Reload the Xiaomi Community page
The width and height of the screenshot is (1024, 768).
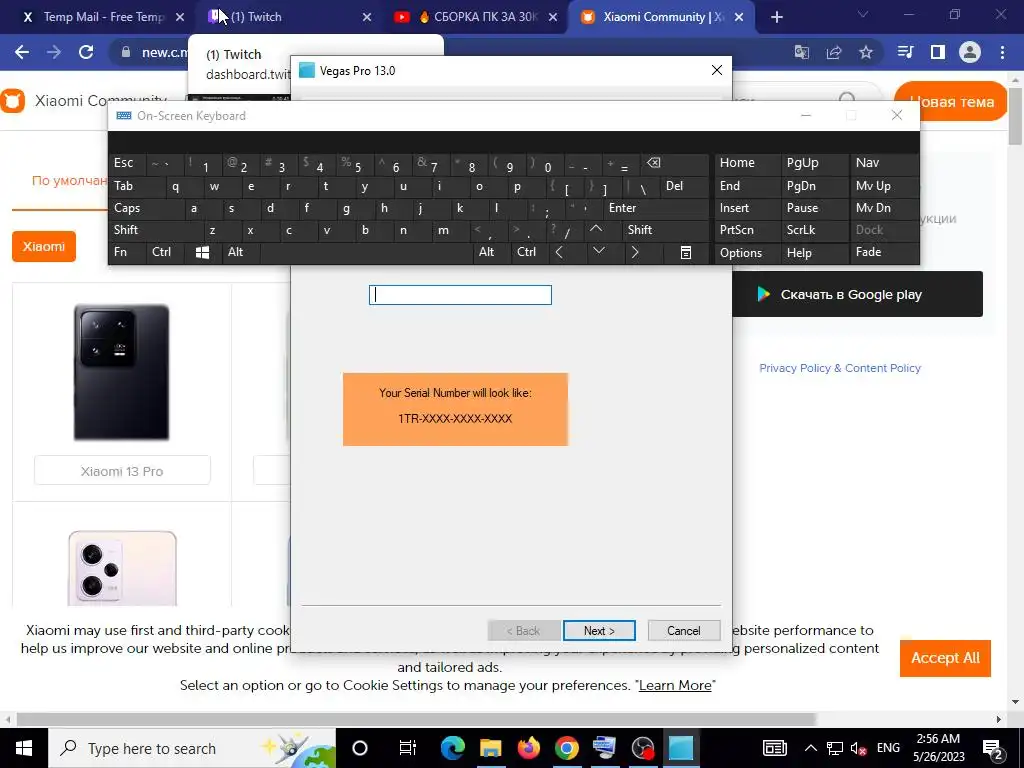click(x=86, y=52)
